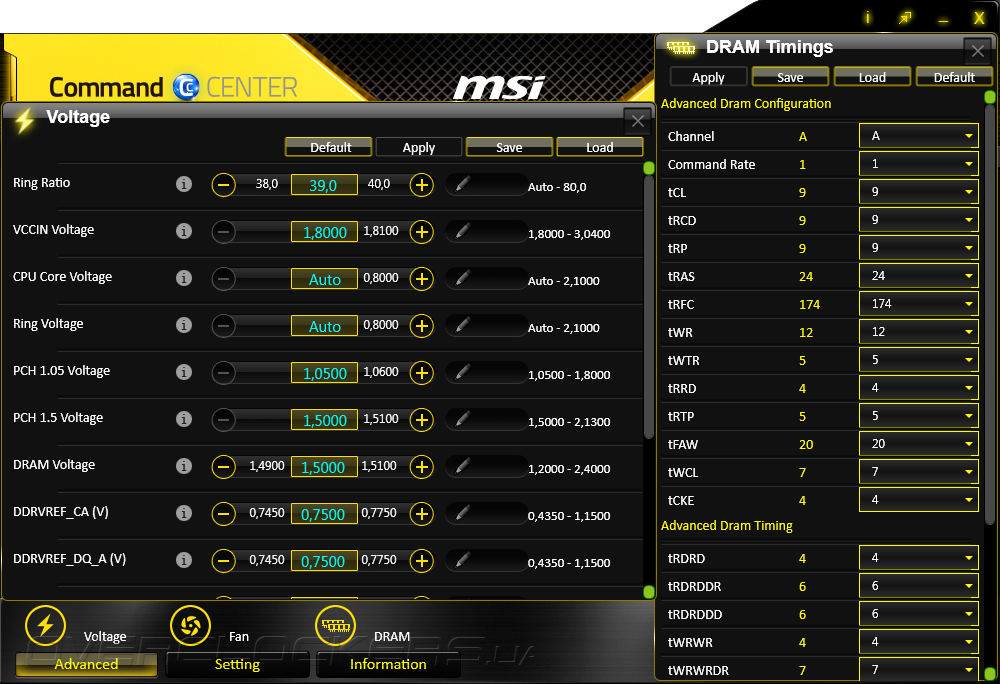Screen dimensions: 1000x684
Task: Edit Ring Ratio with pencil icon
Action: [x=463, y=184]
